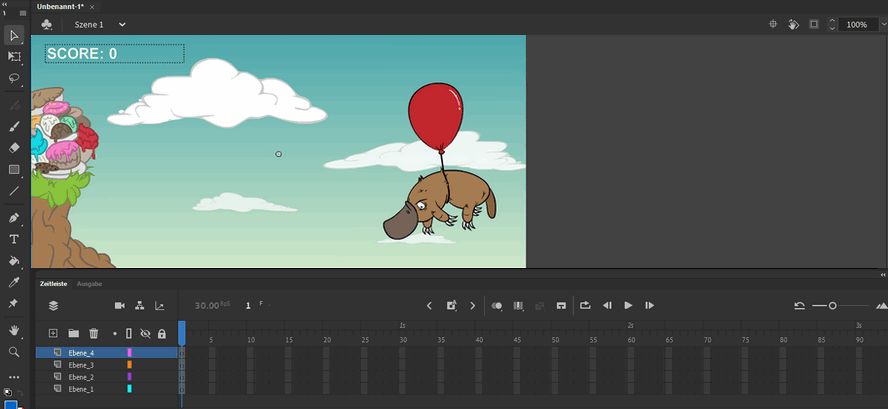Select the Ebene_2 layer

tap(81, 376)
